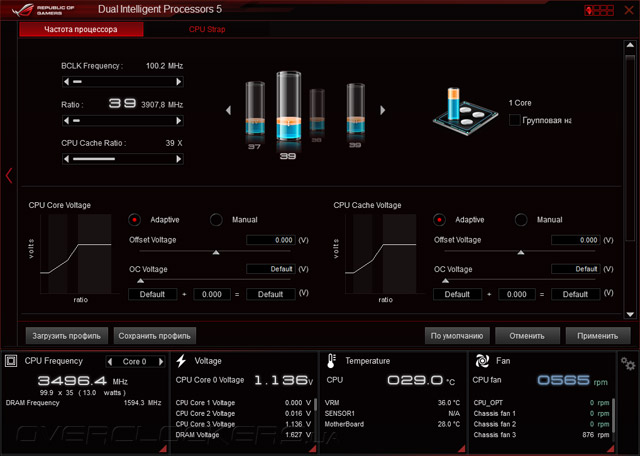
Task: Select Adaptive mode for CPU Cache Voltage
Action: click(439, 220)
